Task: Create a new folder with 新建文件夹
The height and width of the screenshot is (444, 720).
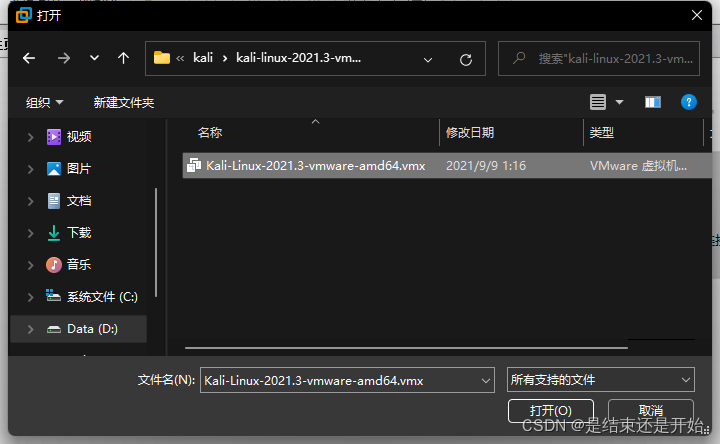Action: [124, 102]
